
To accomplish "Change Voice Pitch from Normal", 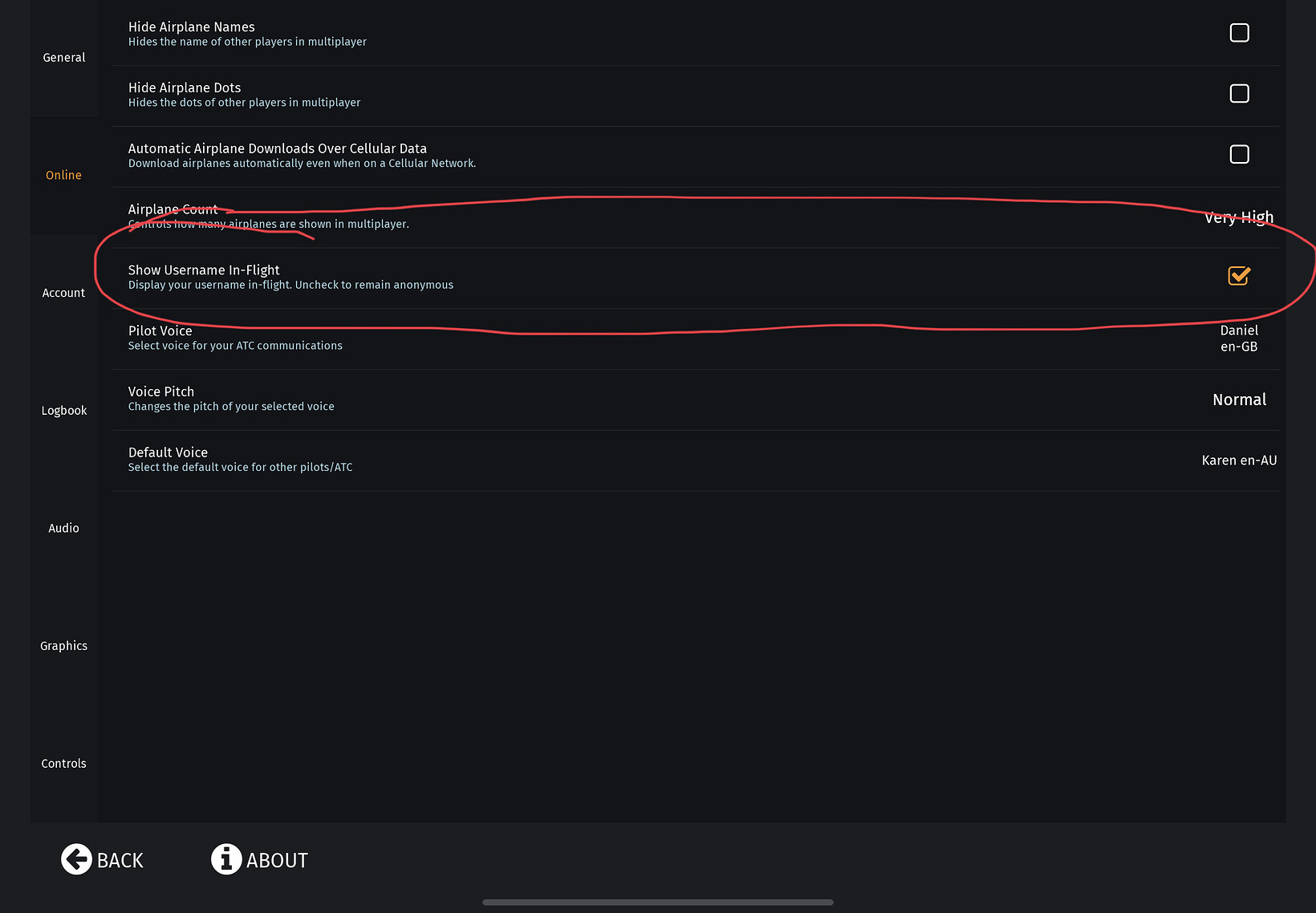I will pos(1239,399).
